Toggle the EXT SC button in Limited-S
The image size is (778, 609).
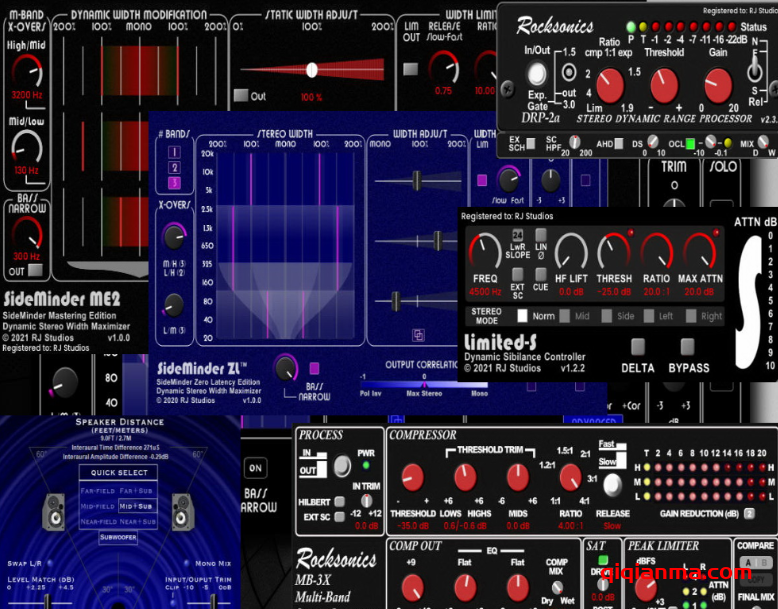click(518, 274)
